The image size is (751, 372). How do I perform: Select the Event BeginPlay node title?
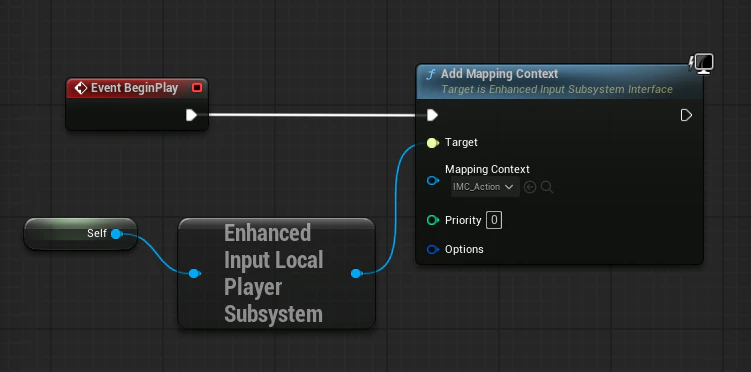[134, 88]
